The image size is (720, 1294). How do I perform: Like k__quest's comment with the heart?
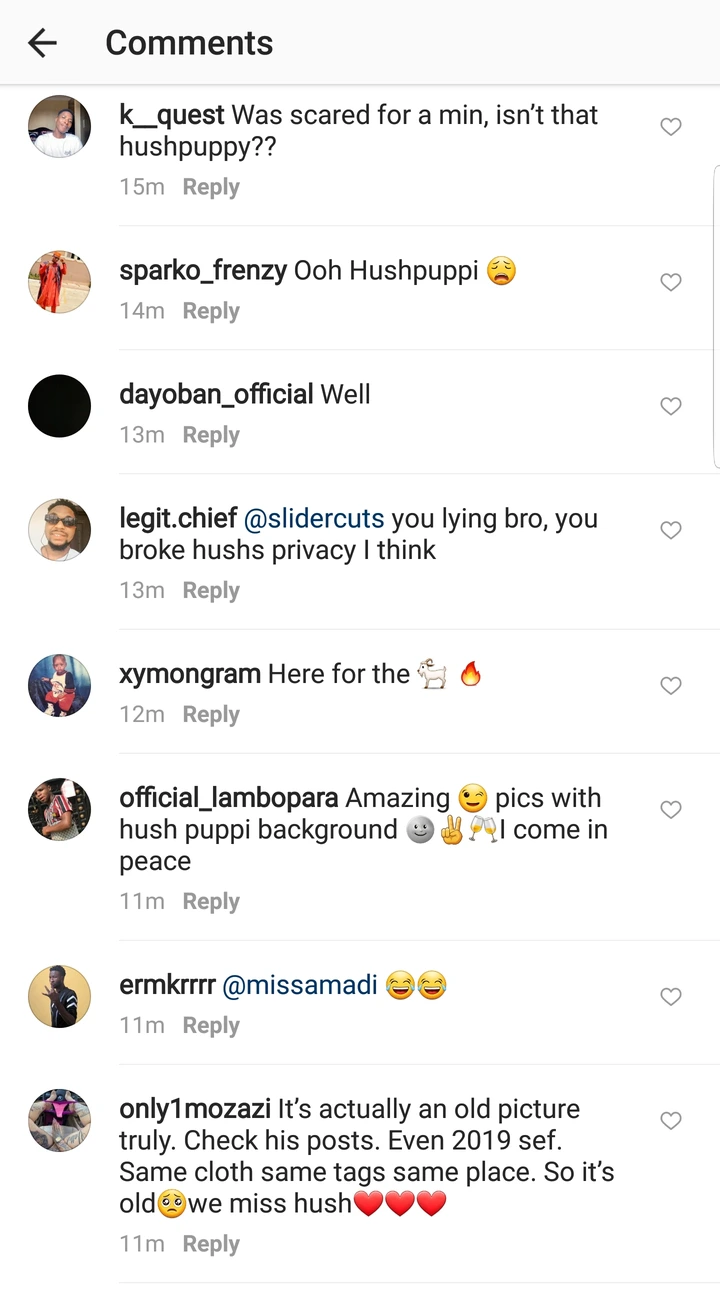tap(671, 127)
